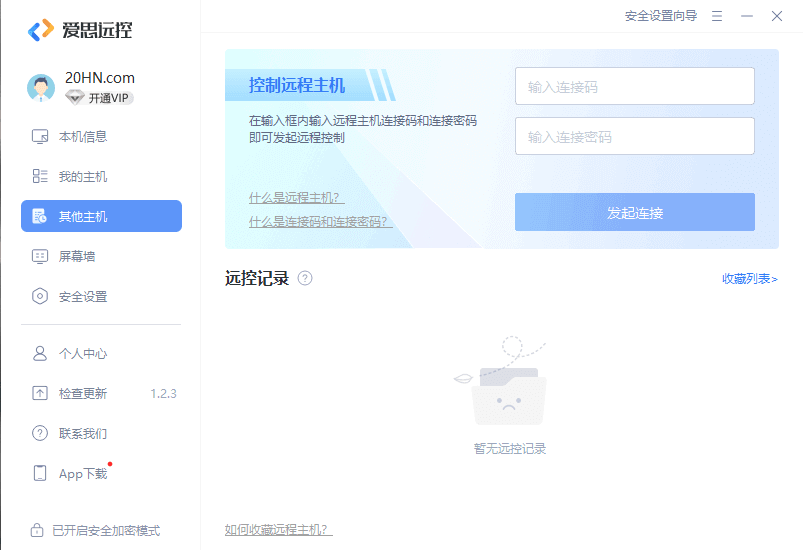Click the 检查更新 upload arrow icon
803x550 pixels.
40,394
